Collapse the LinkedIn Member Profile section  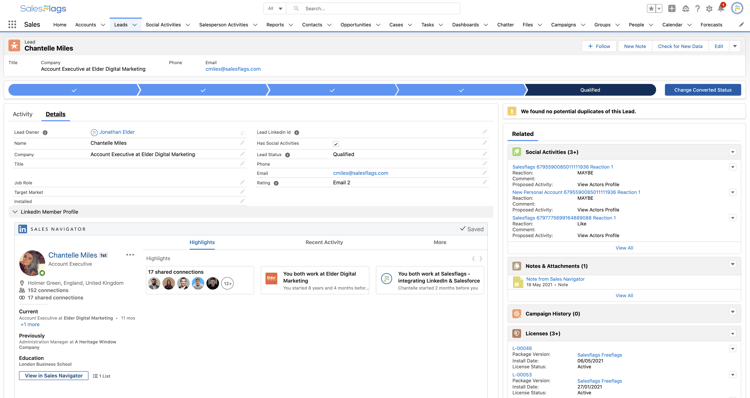(15, 212)
